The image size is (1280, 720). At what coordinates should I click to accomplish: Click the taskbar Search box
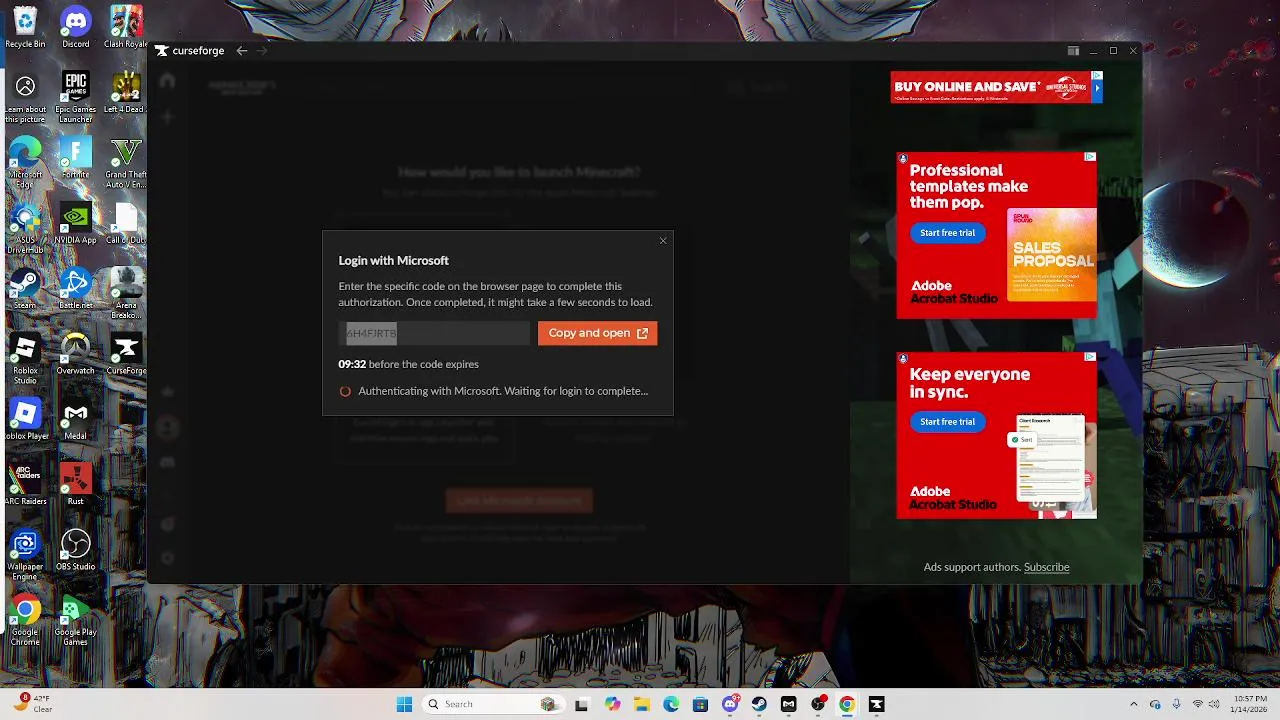(x=492, y=704)
